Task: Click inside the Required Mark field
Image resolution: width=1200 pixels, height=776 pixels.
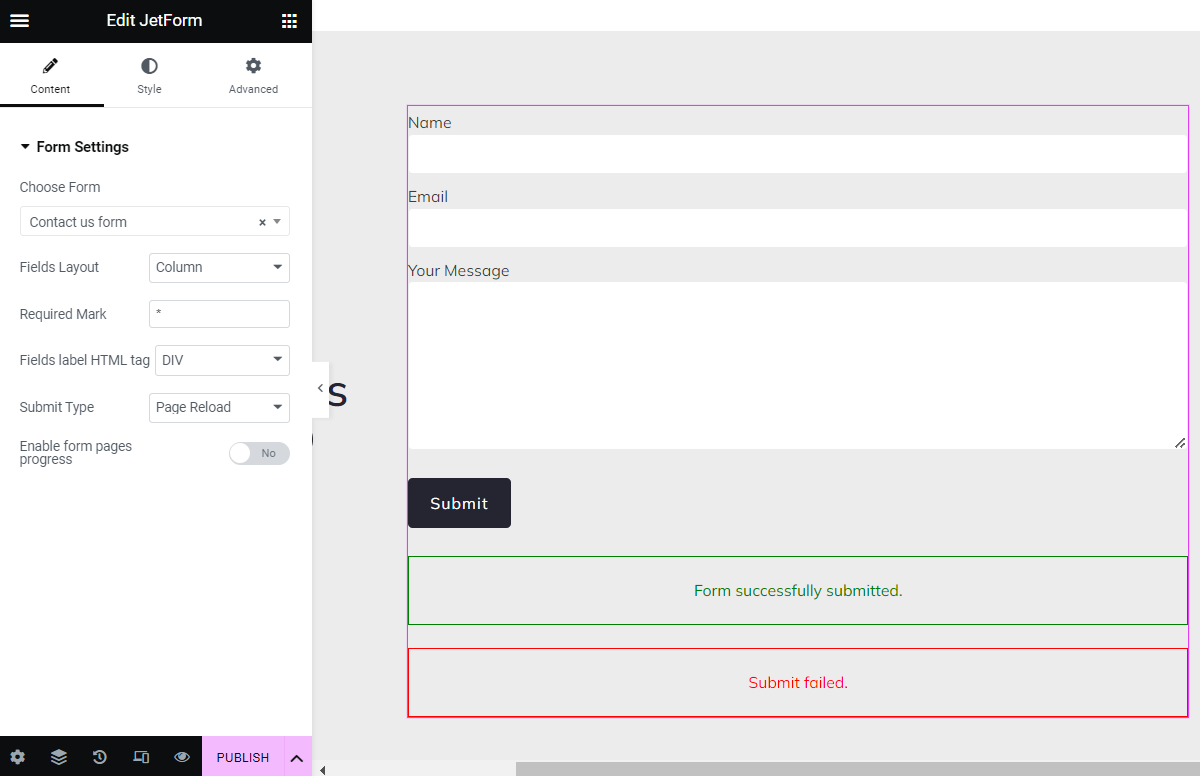Action: coord(218,313)
